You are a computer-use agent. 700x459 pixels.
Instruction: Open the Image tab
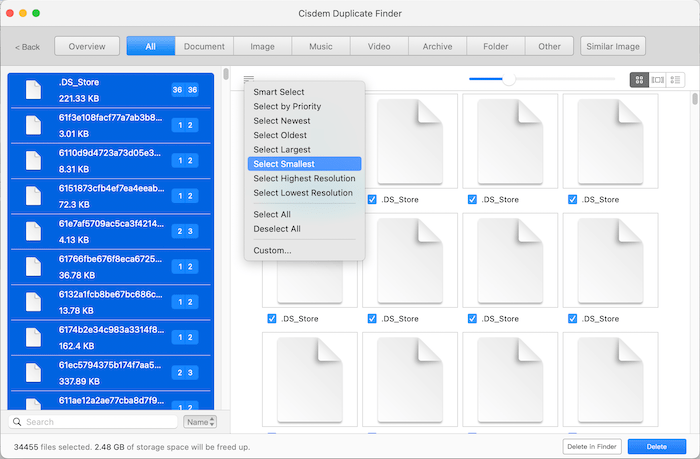pos(263,46)
